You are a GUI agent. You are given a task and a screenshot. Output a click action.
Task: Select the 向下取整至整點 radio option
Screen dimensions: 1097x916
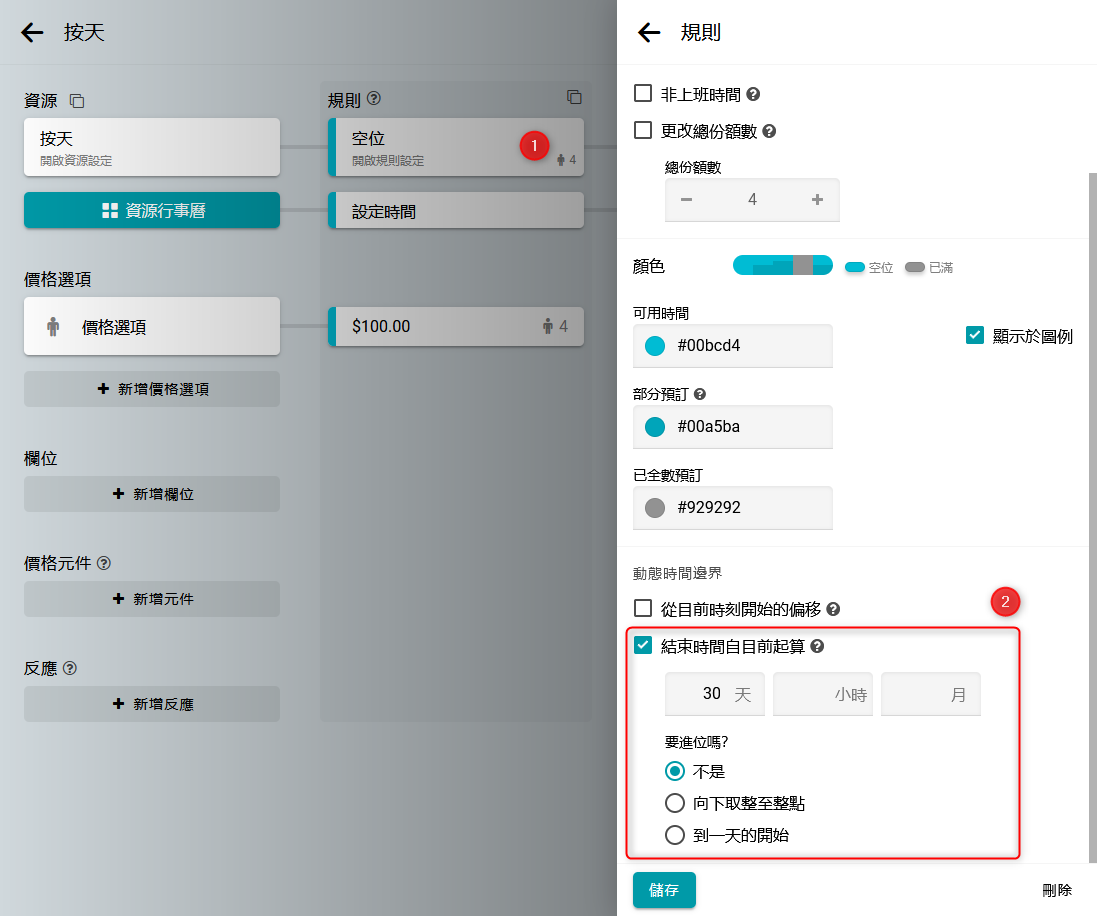pos(675,803)
